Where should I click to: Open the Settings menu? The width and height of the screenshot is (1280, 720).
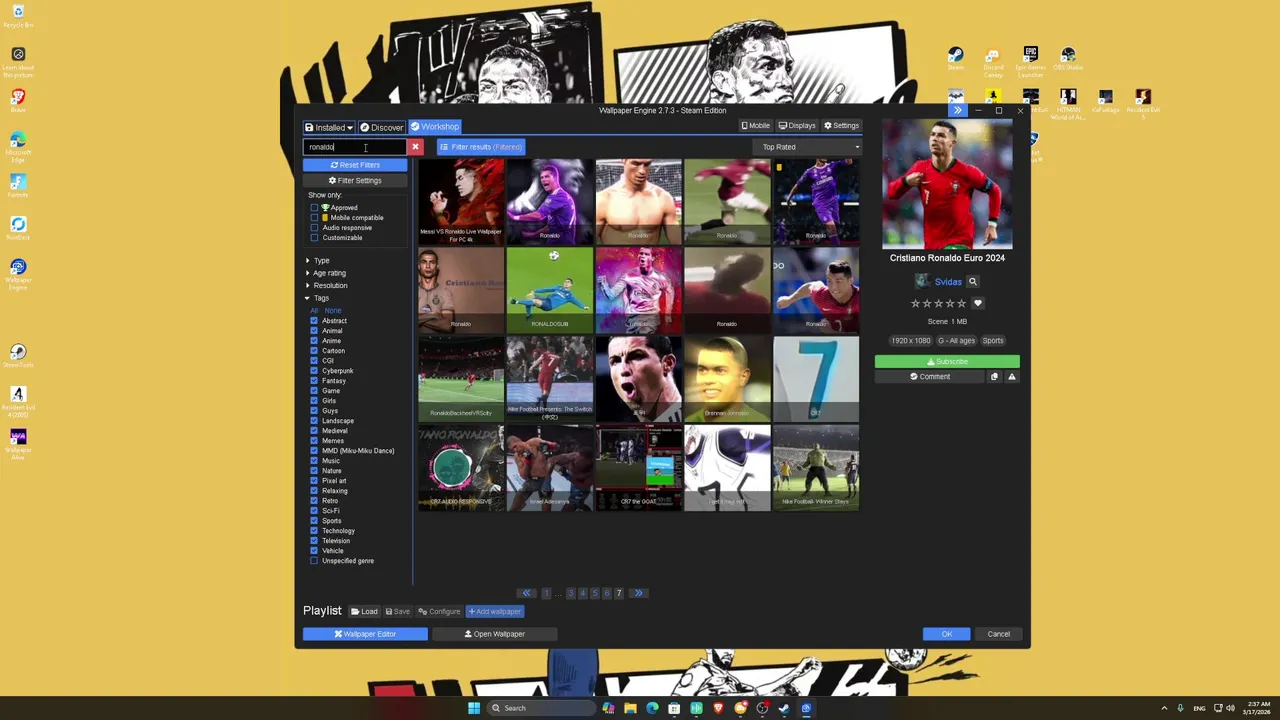(841, 126)
